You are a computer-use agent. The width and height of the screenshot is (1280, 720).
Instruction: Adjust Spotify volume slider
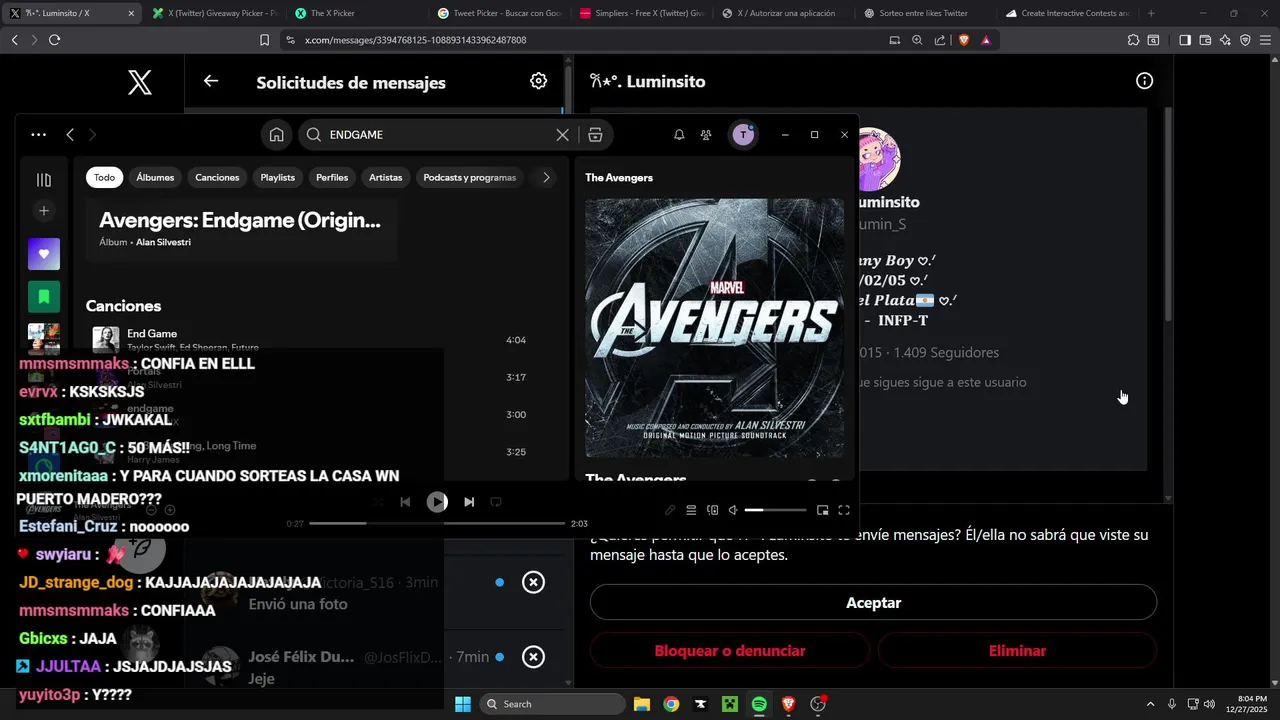775,510
